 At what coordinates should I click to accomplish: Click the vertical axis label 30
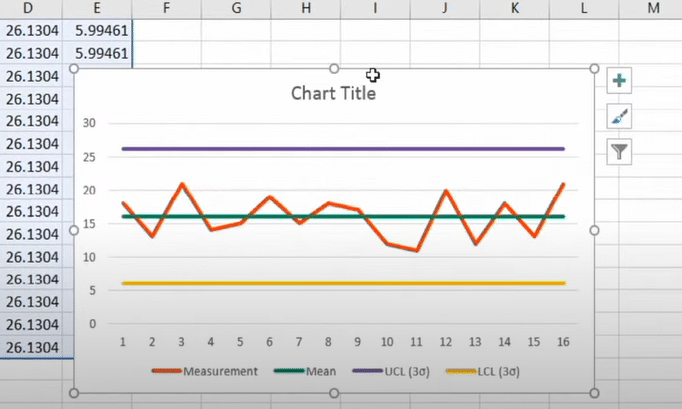(x=89, y=123)
